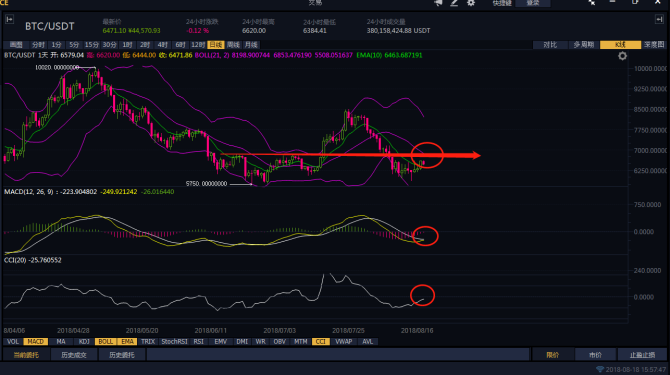670x375 pixels.
Task: Open the 历史成交 trade history tab
Action: click(74, 355)
